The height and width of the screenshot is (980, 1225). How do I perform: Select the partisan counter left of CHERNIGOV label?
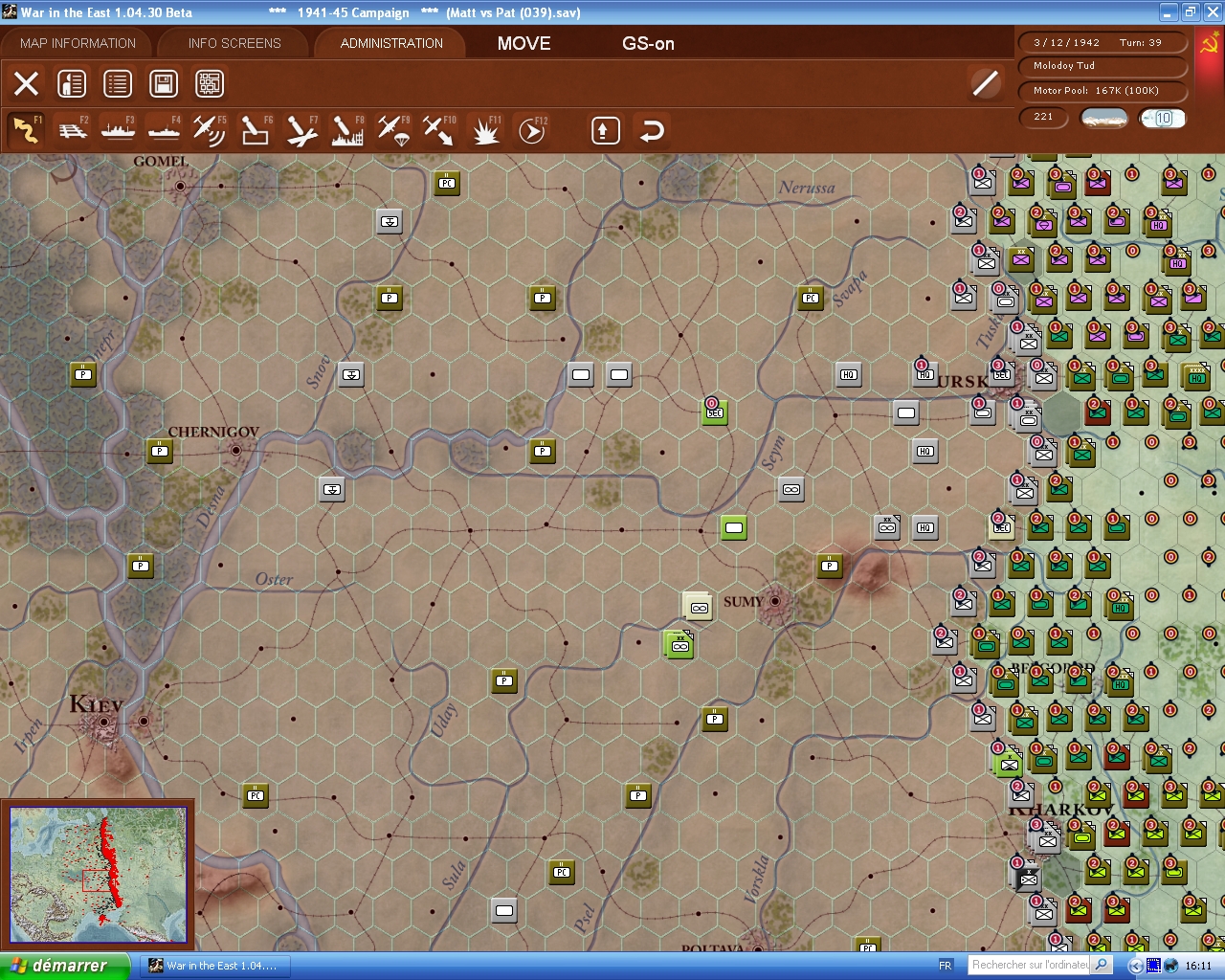(160, 451)
